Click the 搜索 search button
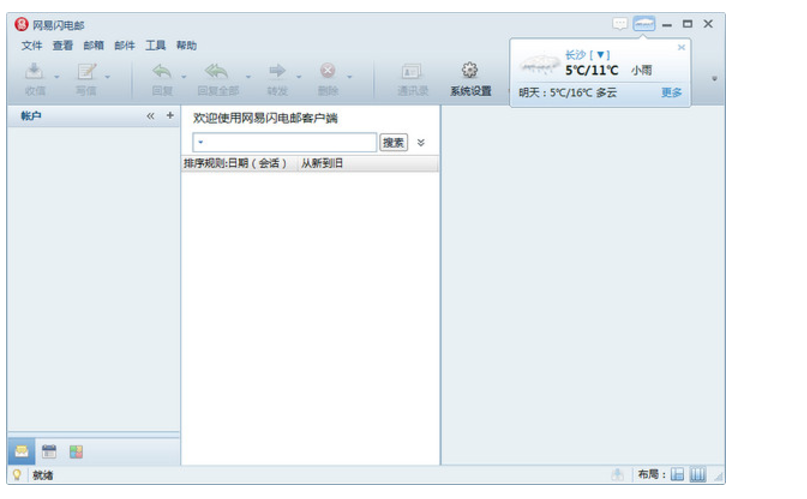The width and height of the screenshot is (807, 499). click(393, 142)
